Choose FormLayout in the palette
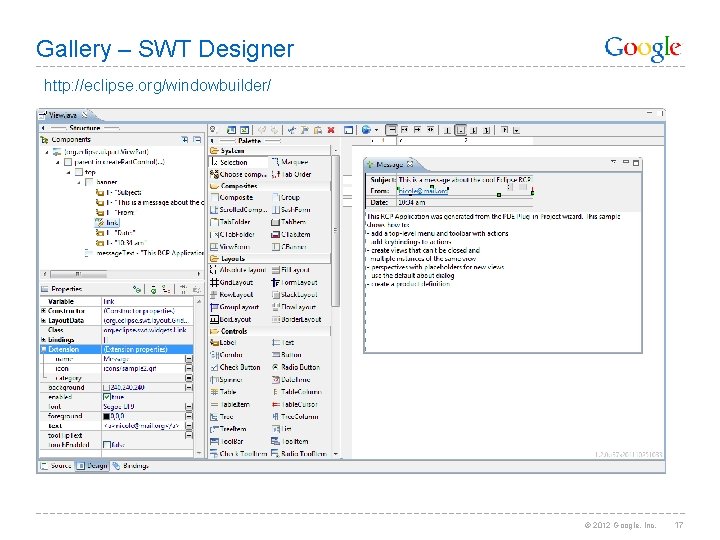This screenshot has height=540, width=720. pyautogui.click(x=294, y=282)
